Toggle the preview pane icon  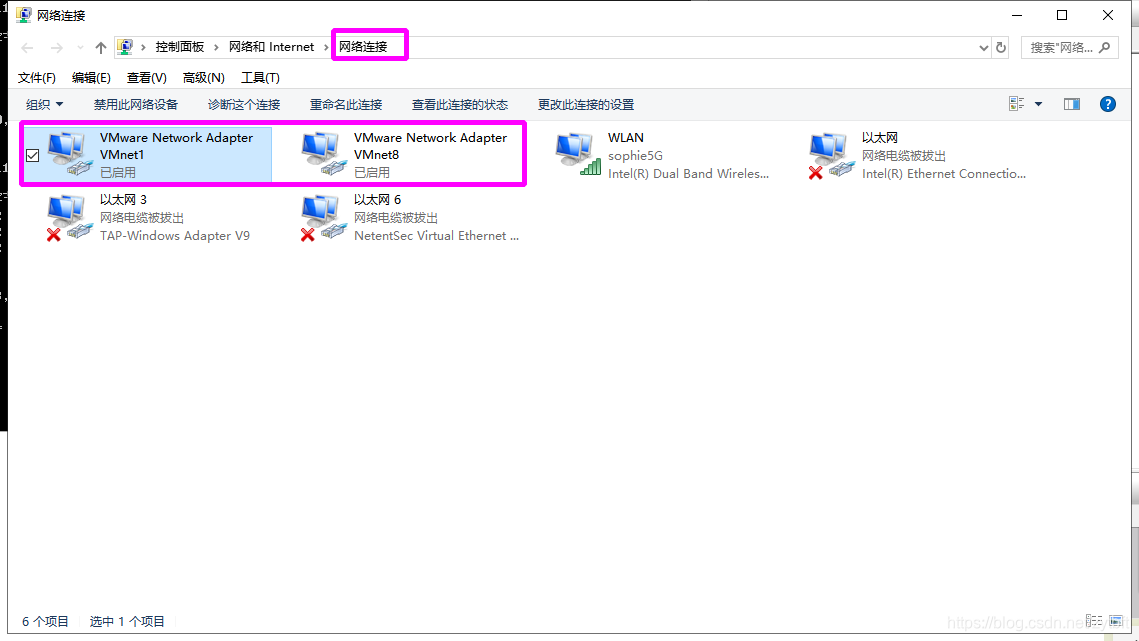pyautogui.click(x=1071, y=104)
